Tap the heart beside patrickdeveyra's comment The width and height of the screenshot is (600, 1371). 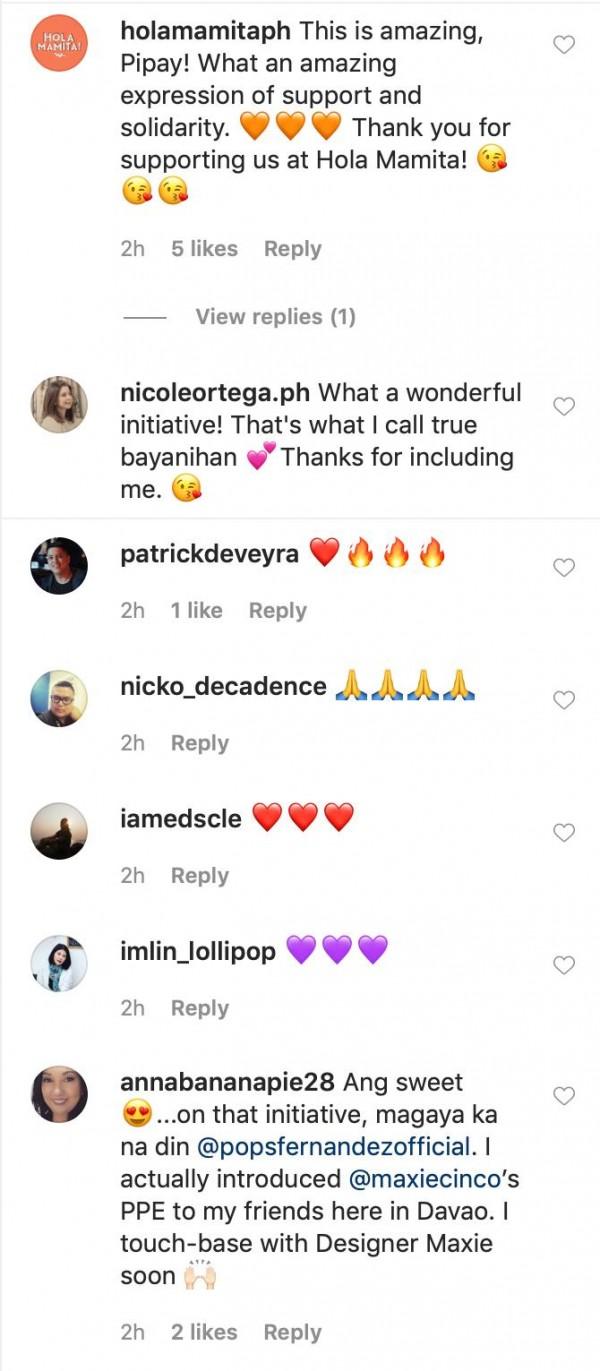tap(564, 568)
